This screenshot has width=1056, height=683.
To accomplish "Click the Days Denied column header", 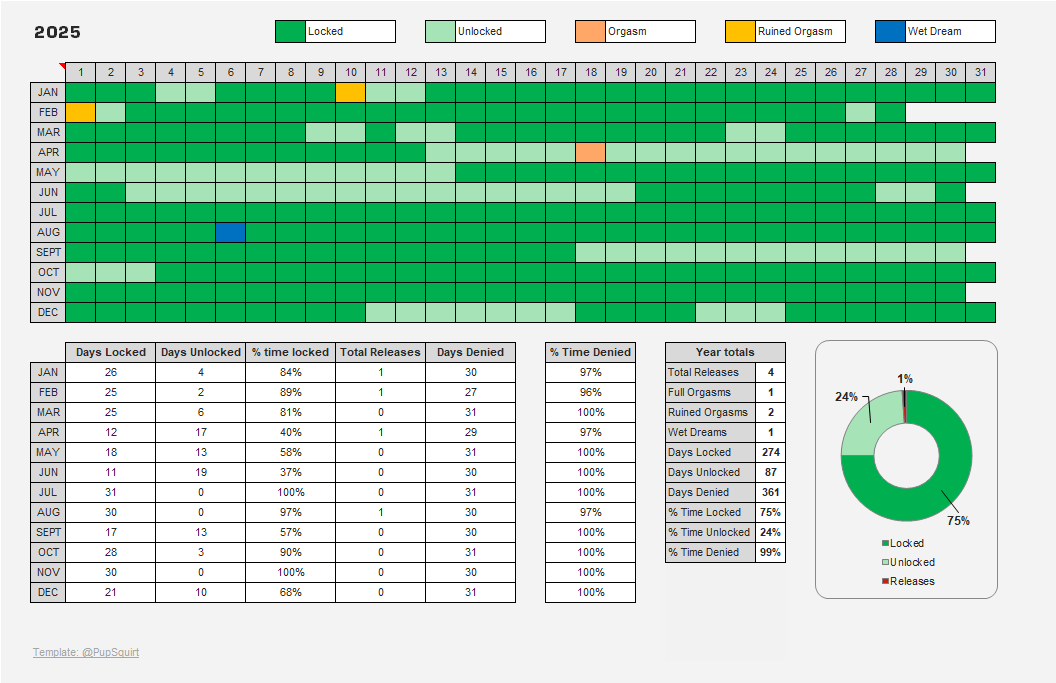I will pyautogui.click(x=470, y=352).
